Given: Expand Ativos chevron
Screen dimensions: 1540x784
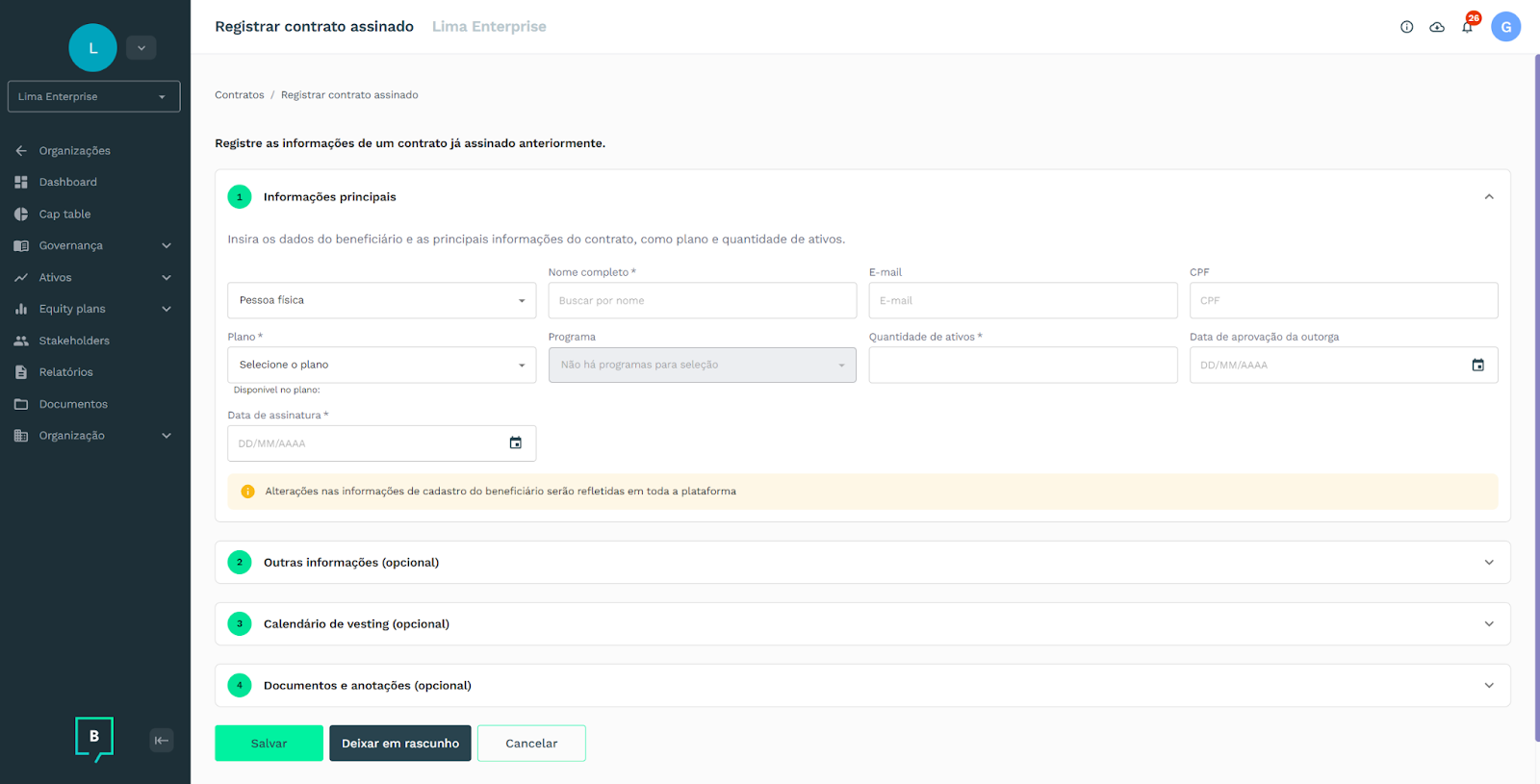Looking at the screenshot, I should click(x=167, y=277).
